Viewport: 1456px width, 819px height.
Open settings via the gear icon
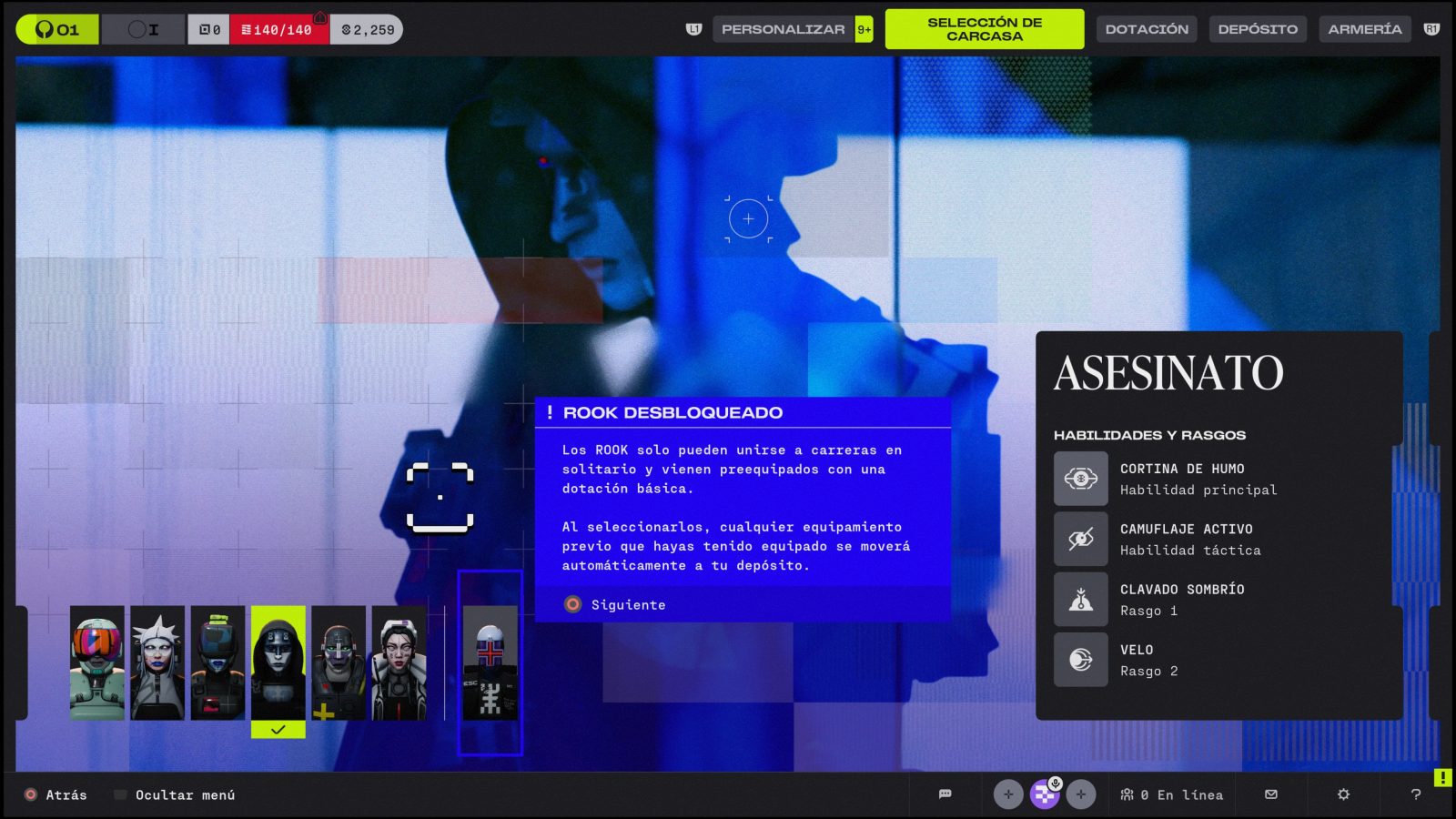pos(1343,794)
